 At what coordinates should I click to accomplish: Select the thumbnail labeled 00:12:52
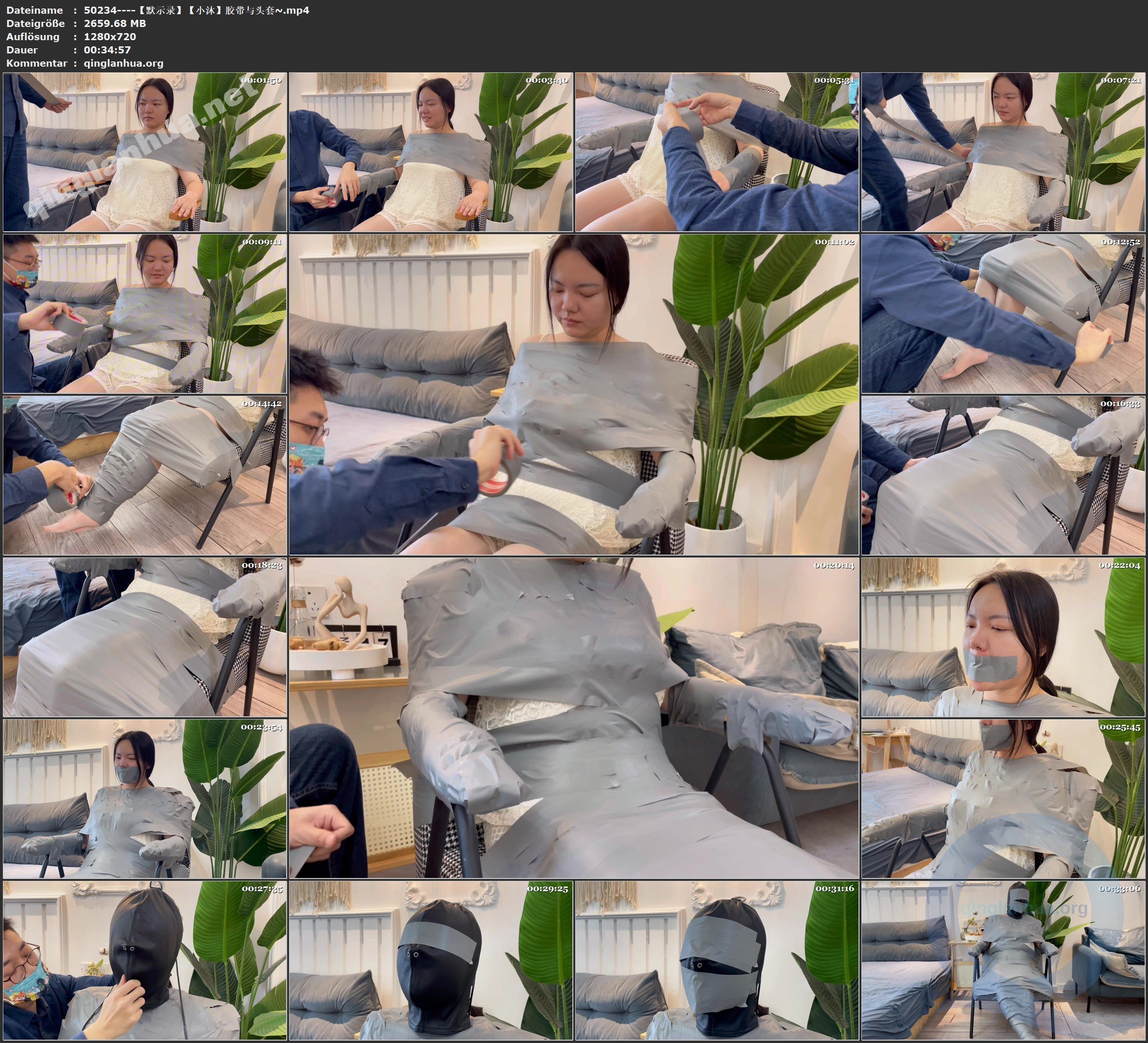click(1003, 313)
